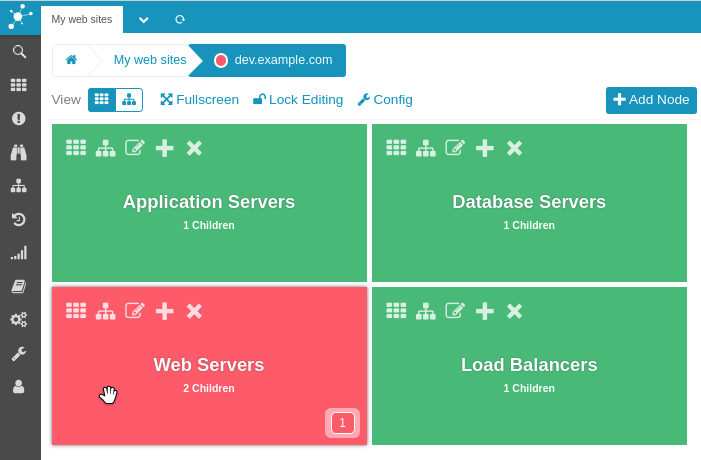Toggle Lock Editing
Screen dimensions: 701x460
(297, 100)
